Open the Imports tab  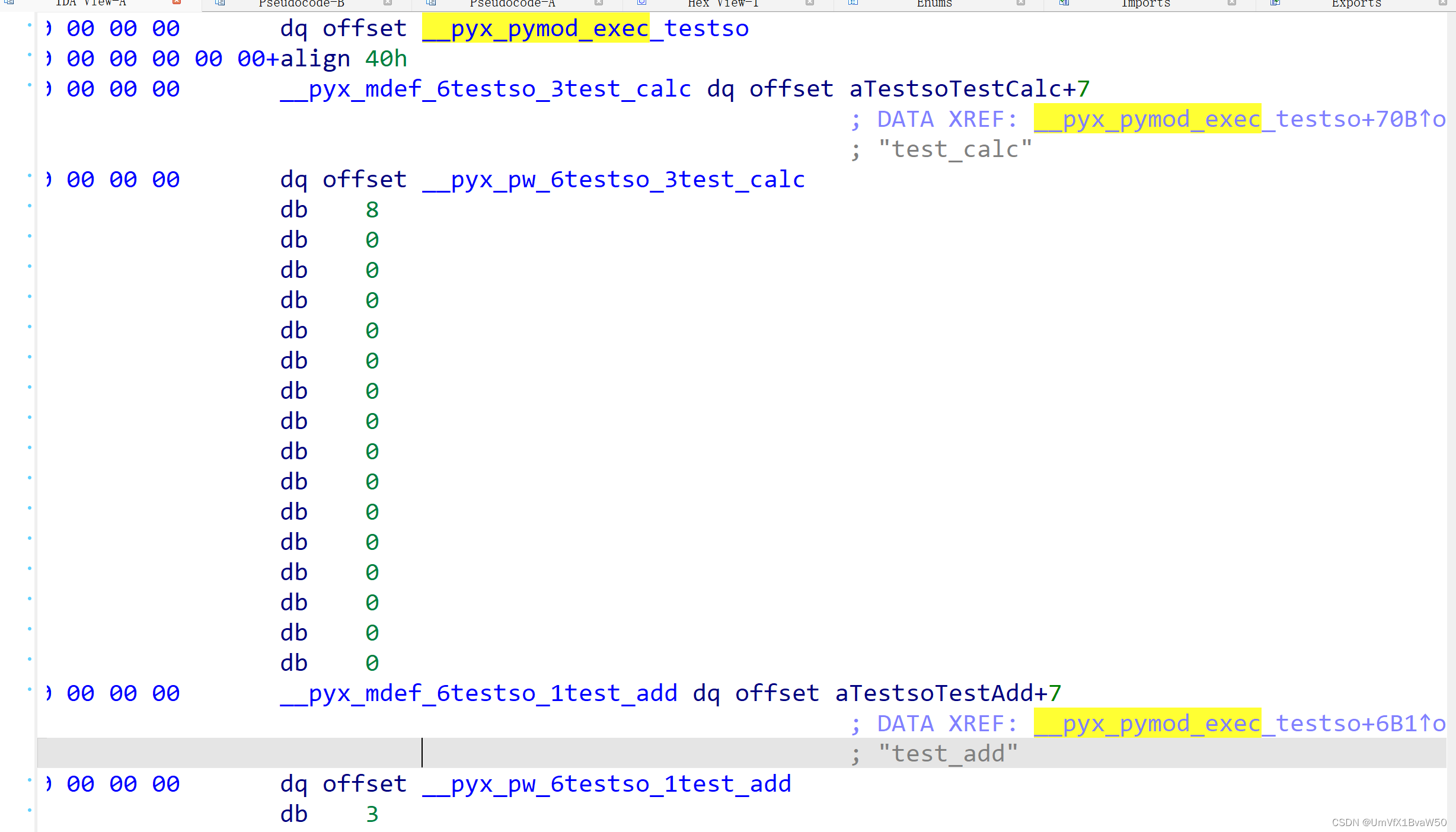pyautogui.click(x=1145, y=4)
